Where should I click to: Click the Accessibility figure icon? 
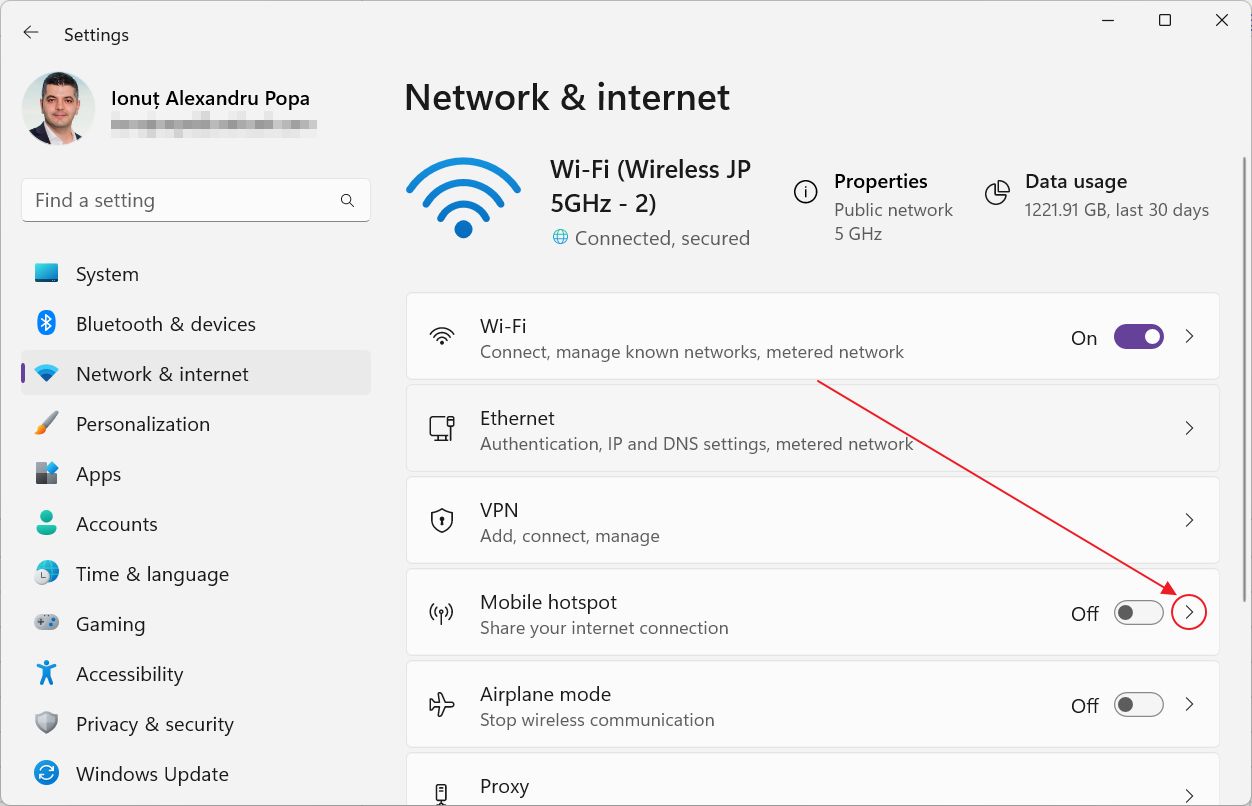coord(46,673)
